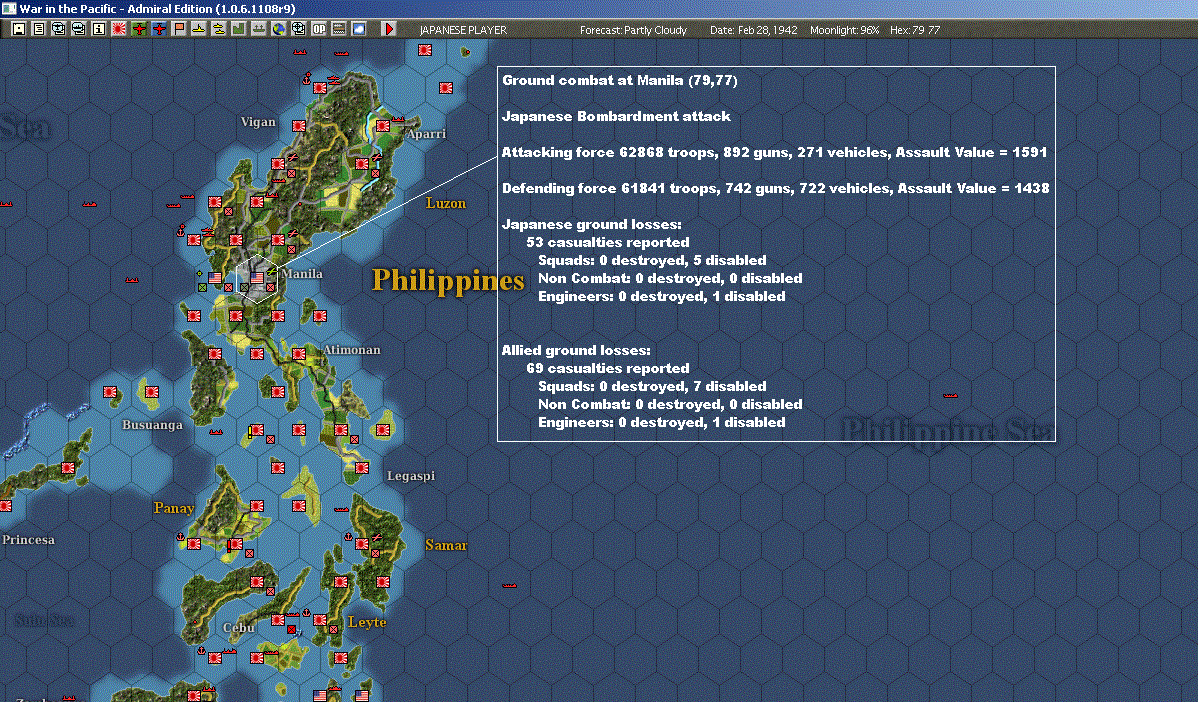The width and height of the screenshot is (1198, 702).
Task: Click the Defending force 61841 troops line
Action: point(775,188)
